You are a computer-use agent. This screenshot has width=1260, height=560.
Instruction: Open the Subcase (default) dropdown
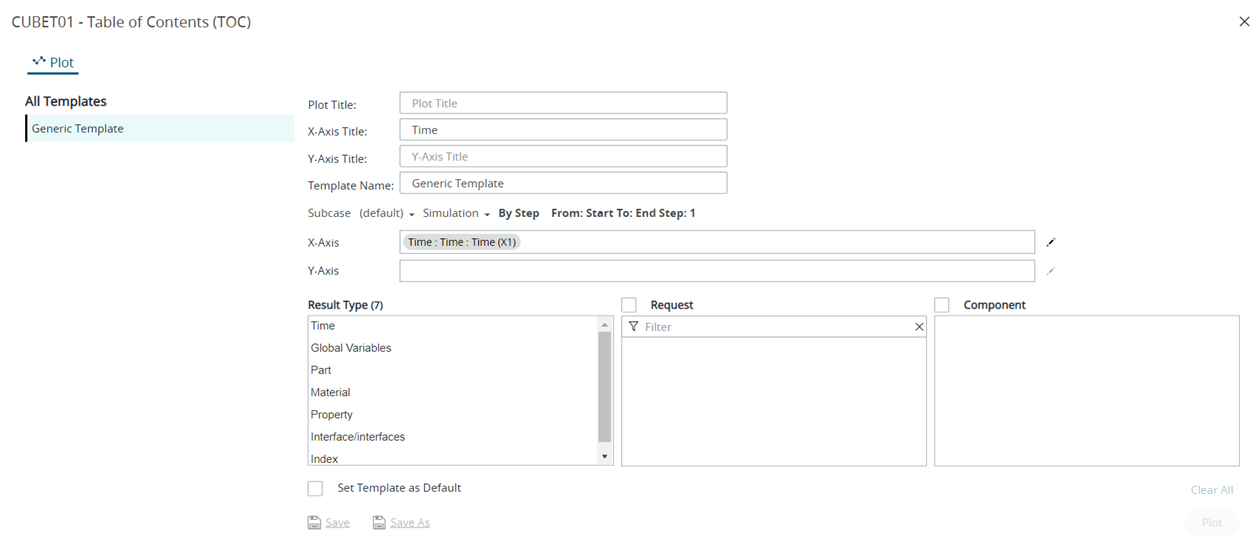pos(386,213)
